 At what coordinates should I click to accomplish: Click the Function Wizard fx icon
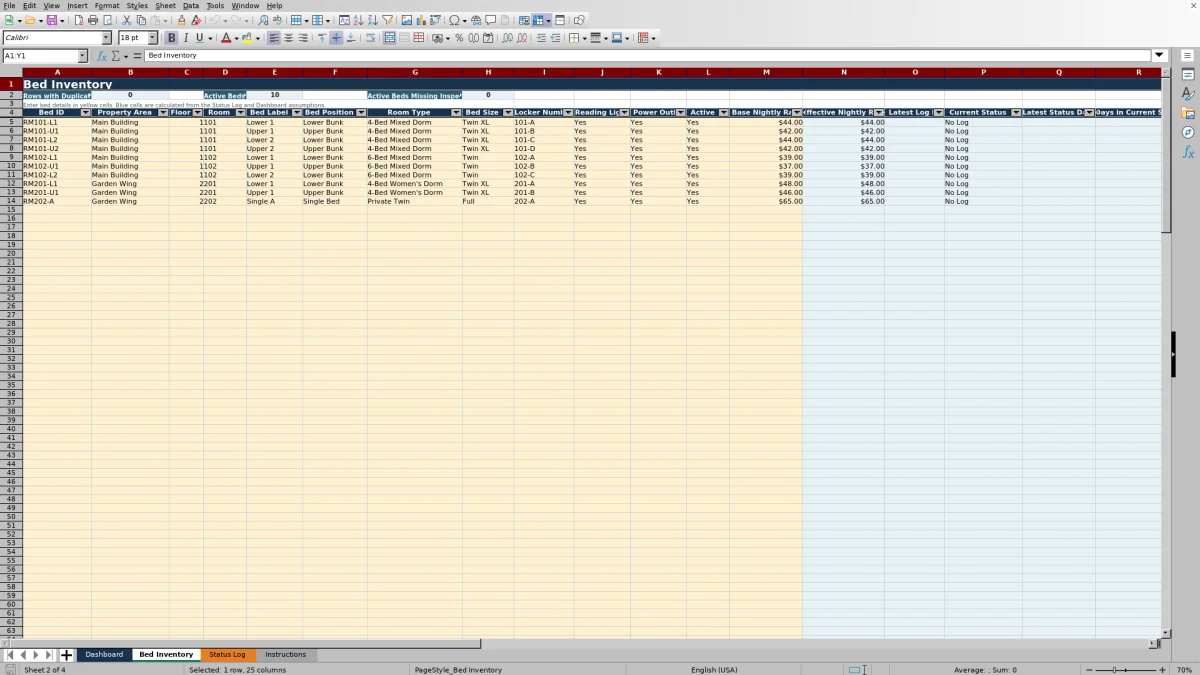102,56
